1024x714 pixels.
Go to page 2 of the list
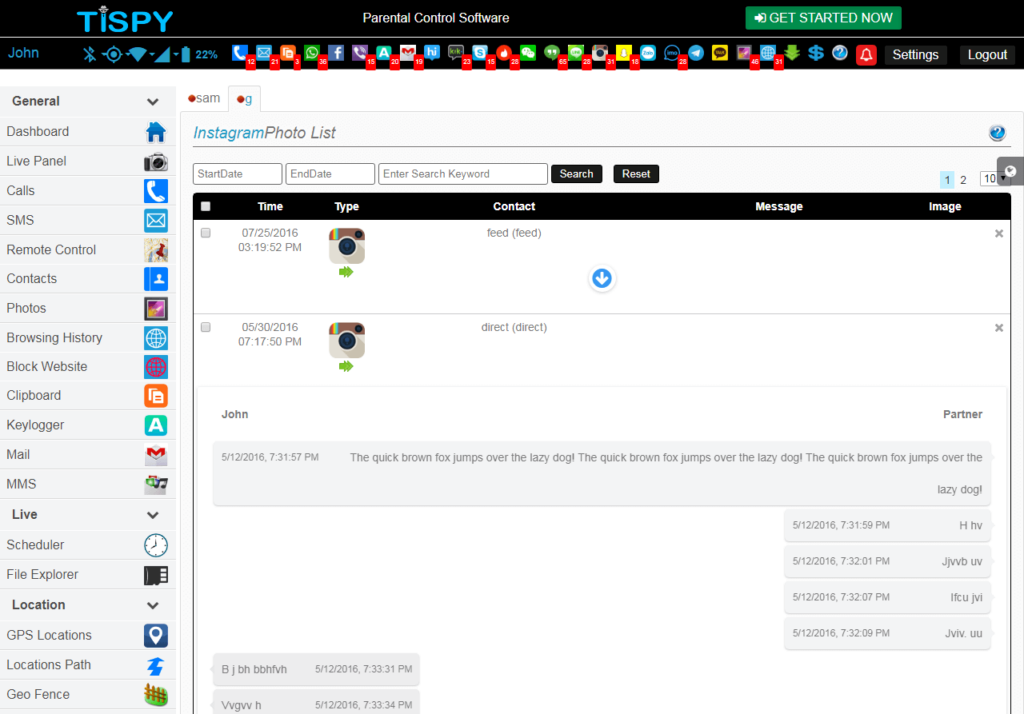(963, 180)
